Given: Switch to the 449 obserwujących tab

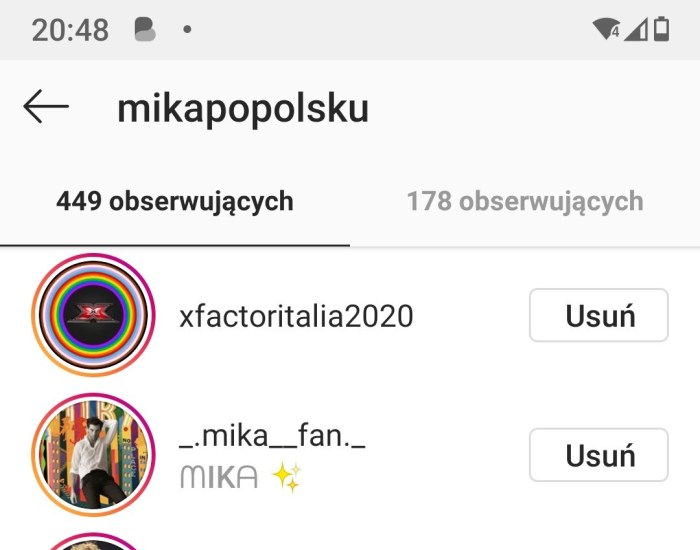Looking at the screenshot, I should pos(175,201).
